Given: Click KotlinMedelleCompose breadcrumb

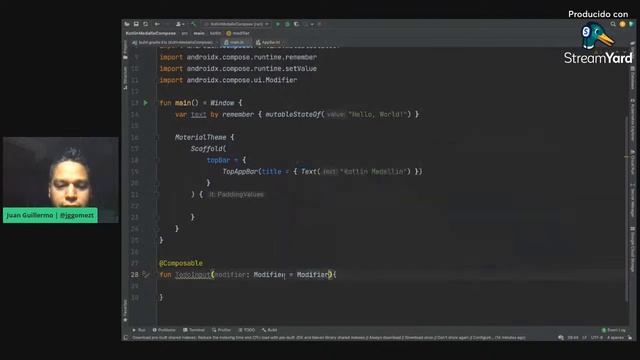Looking at the screenshot, I should [151, 33].
